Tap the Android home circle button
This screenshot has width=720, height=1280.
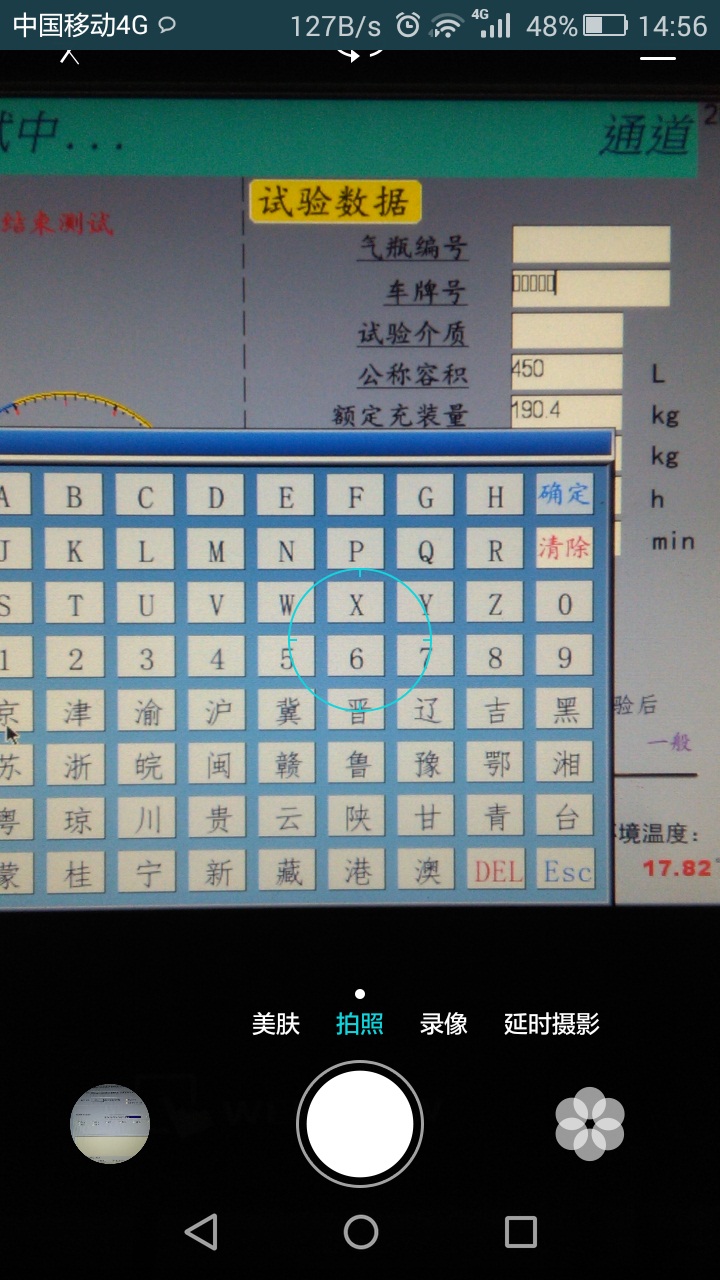click(x=360, y=1232)
